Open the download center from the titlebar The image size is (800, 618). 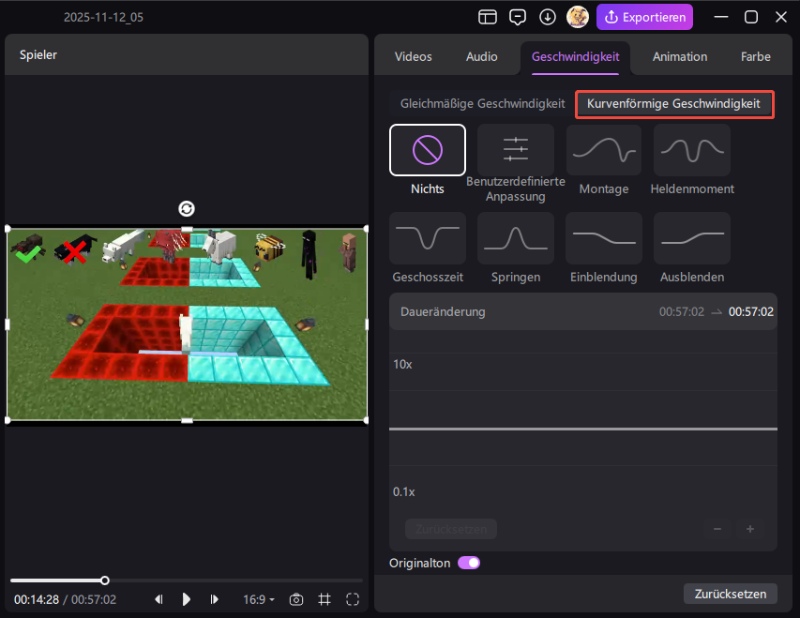[548, 17]
